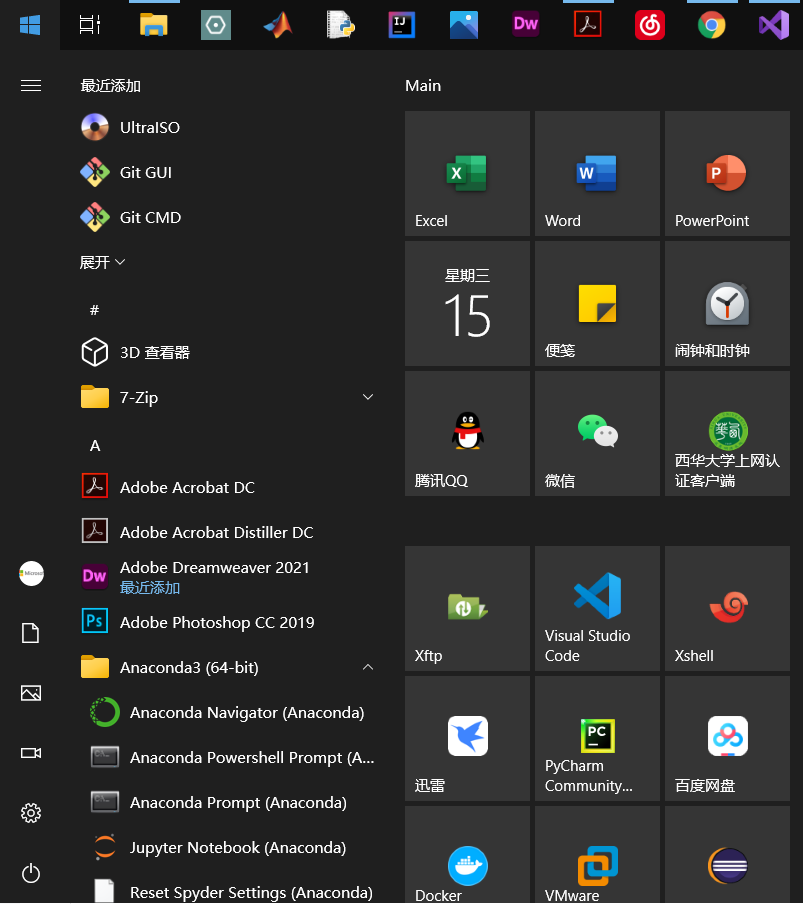Open the Eclipse tile
Screen dimensions: 803x904
727,855
